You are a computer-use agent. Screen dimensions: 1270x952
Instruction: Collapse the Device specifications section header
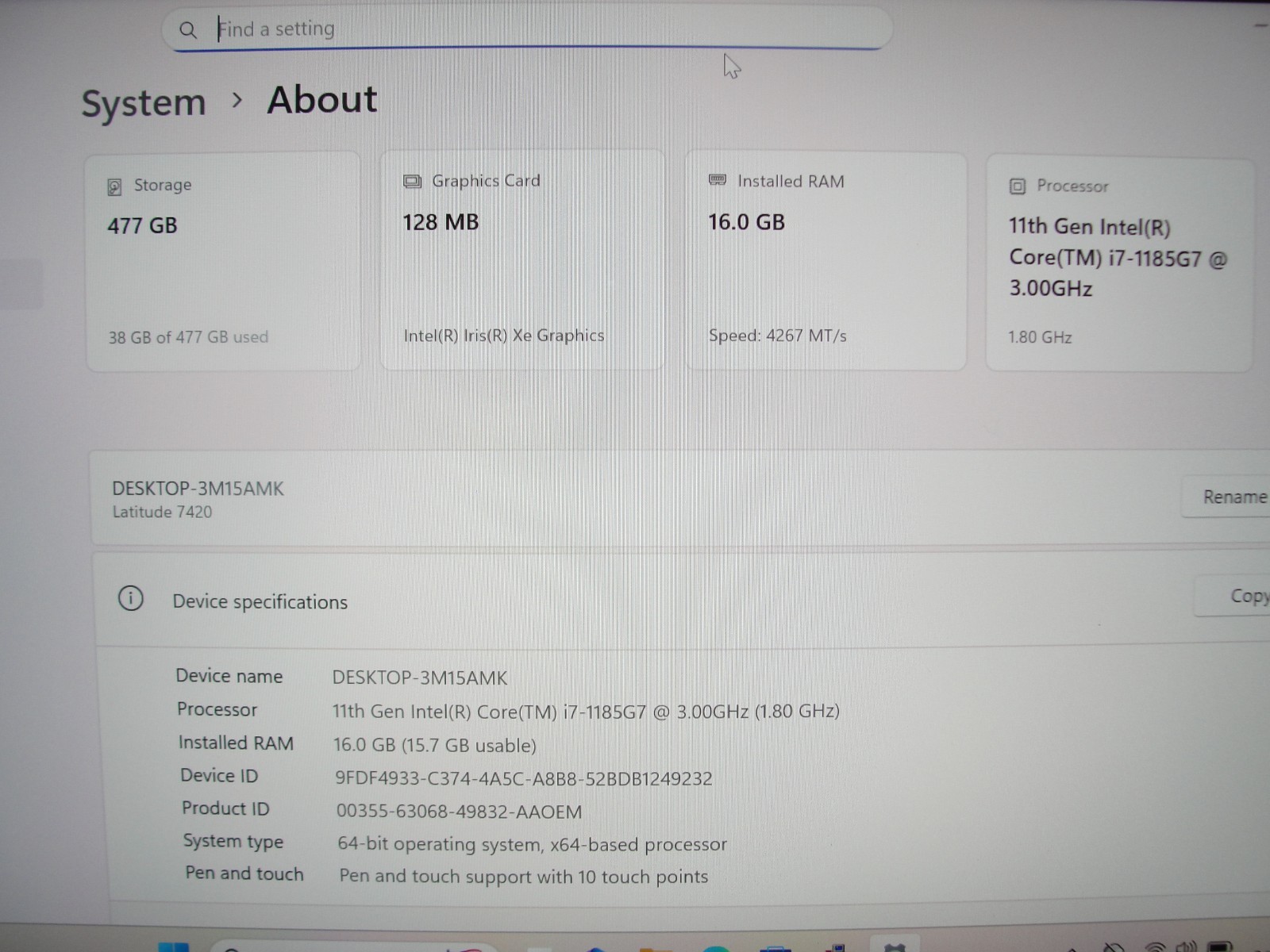683,600
